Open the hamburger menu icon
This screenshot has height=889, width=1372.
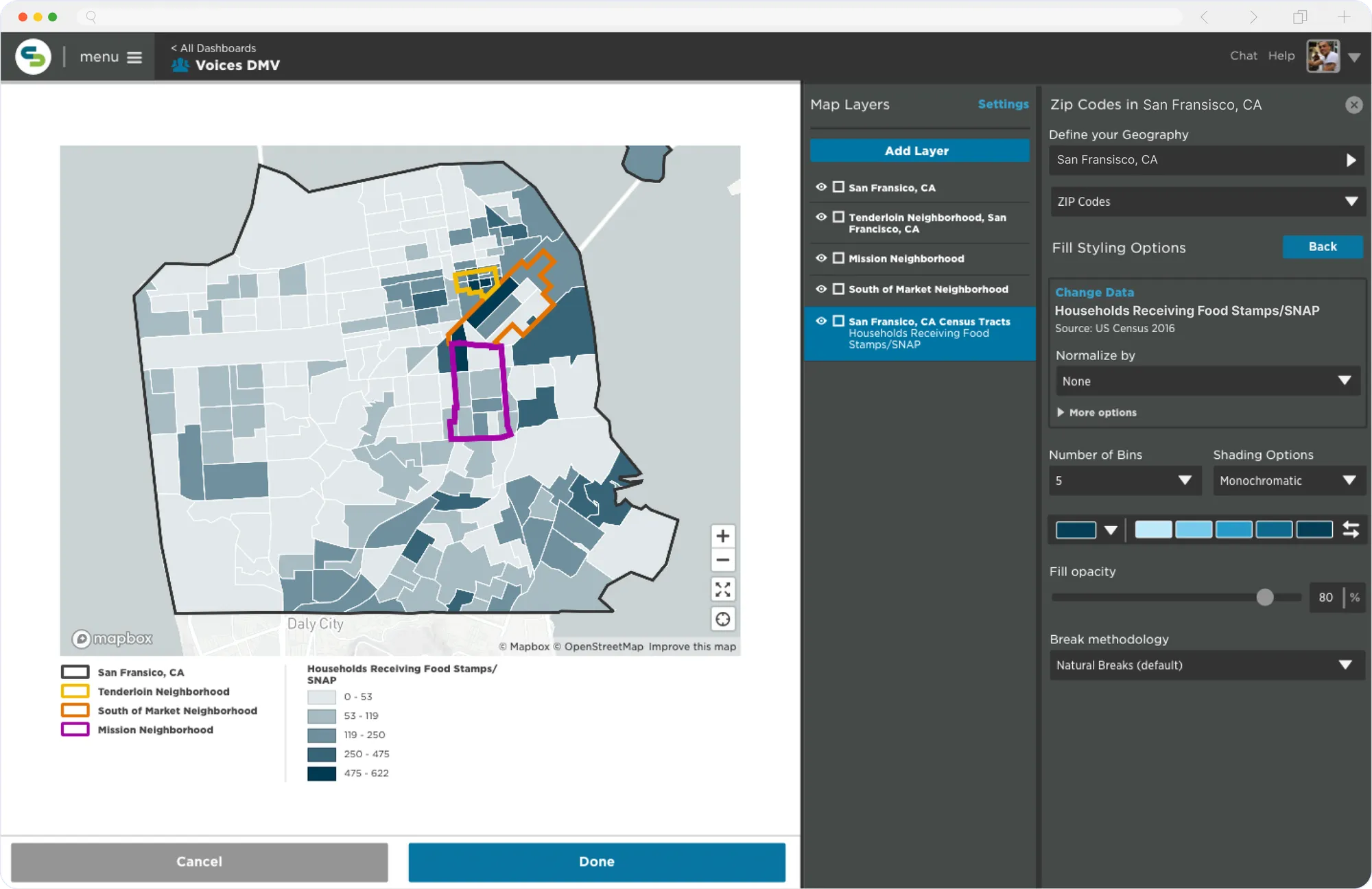(134, 58)
